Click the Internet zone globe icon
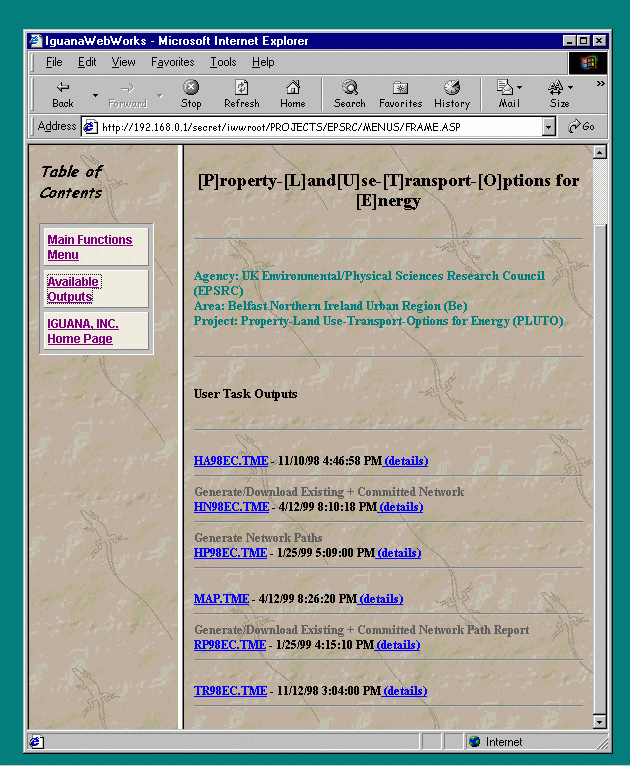 click(x=474, y=742)
